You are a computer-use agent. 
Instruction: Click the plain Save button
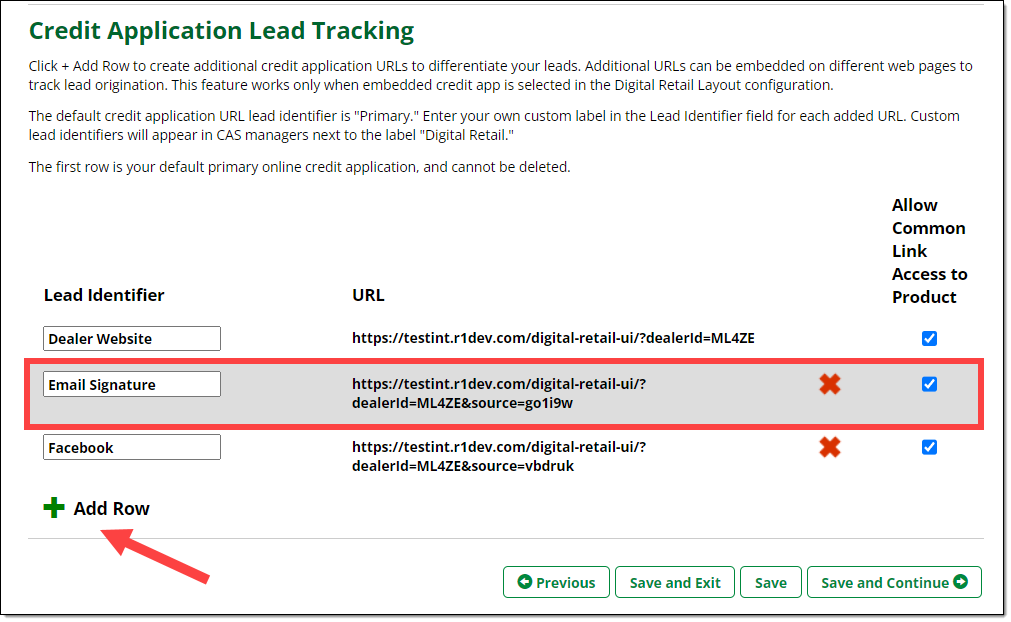click(x=770, y=582)
